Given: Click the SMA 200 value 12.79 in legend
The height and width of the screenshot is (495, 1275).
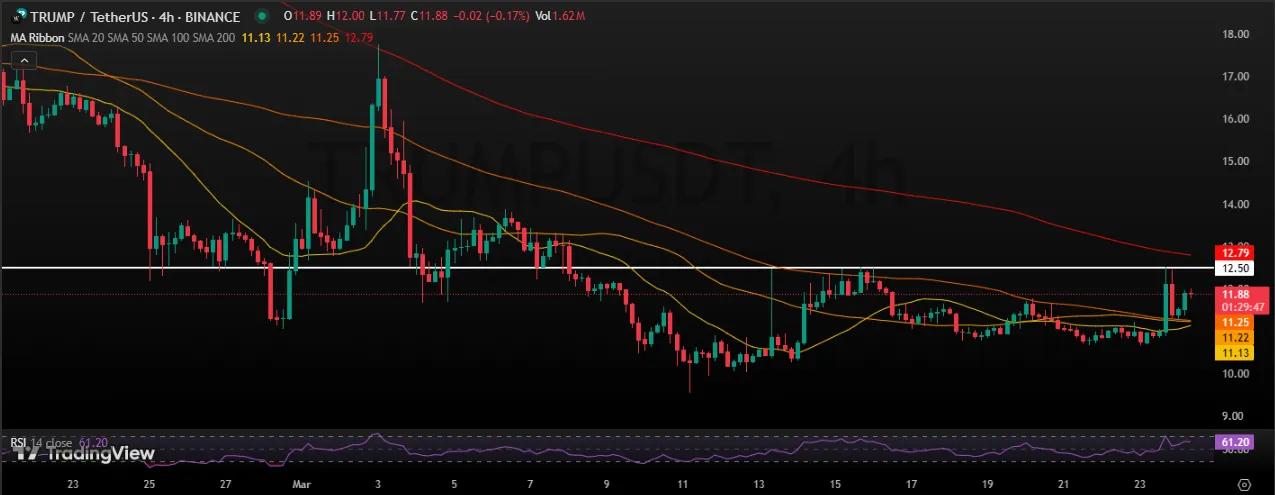Looking at the screenshot, I should tap(359, 38).
